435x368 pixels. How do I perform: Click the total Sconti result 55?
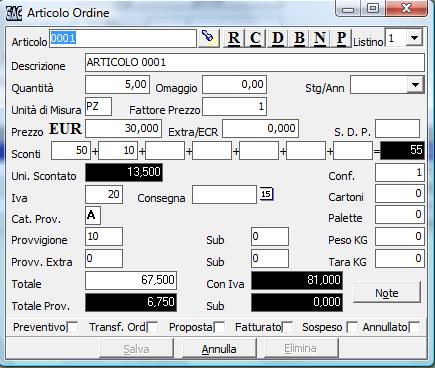[x=402, y=150]
